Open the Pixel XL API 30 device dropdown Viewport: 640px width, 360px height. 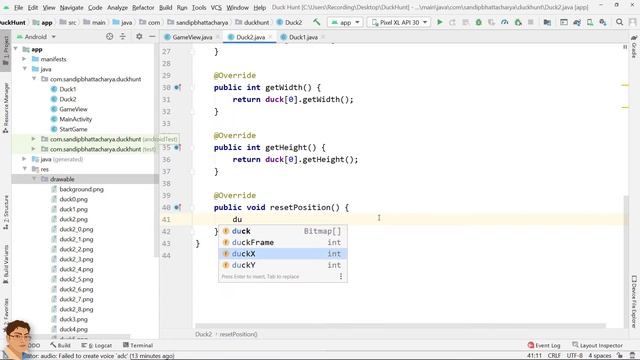(x=399, y=22)
